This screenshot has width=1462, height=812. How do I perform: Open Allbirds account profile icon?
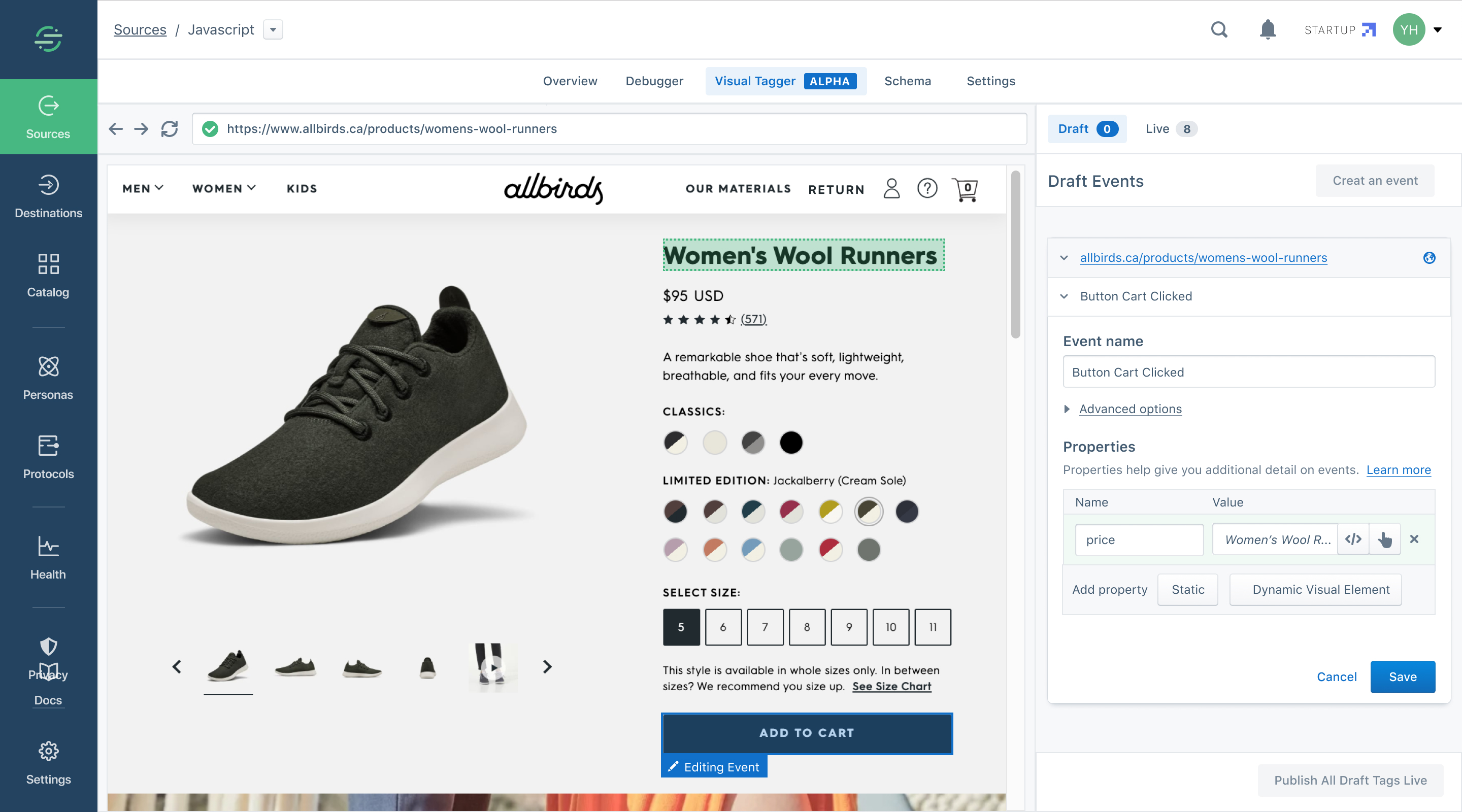point(891,188)
